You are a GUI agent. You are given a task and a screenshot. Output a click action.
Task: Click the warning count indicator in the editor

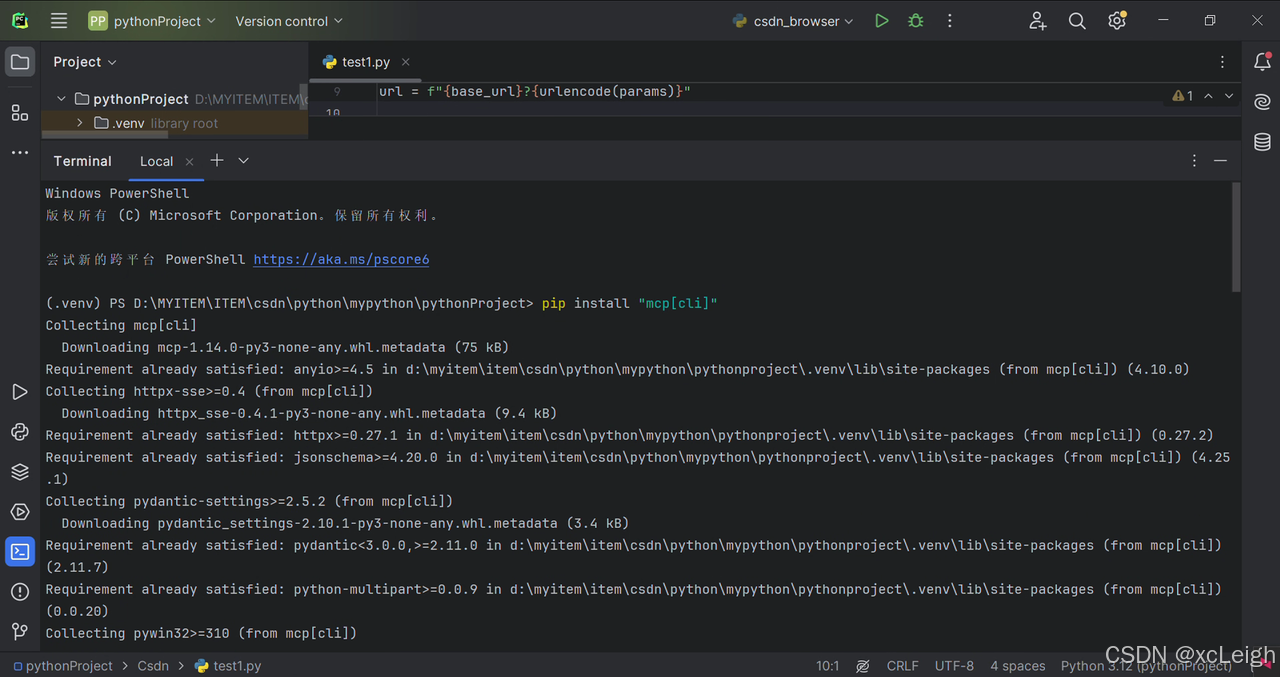[x=1183, y=96]
